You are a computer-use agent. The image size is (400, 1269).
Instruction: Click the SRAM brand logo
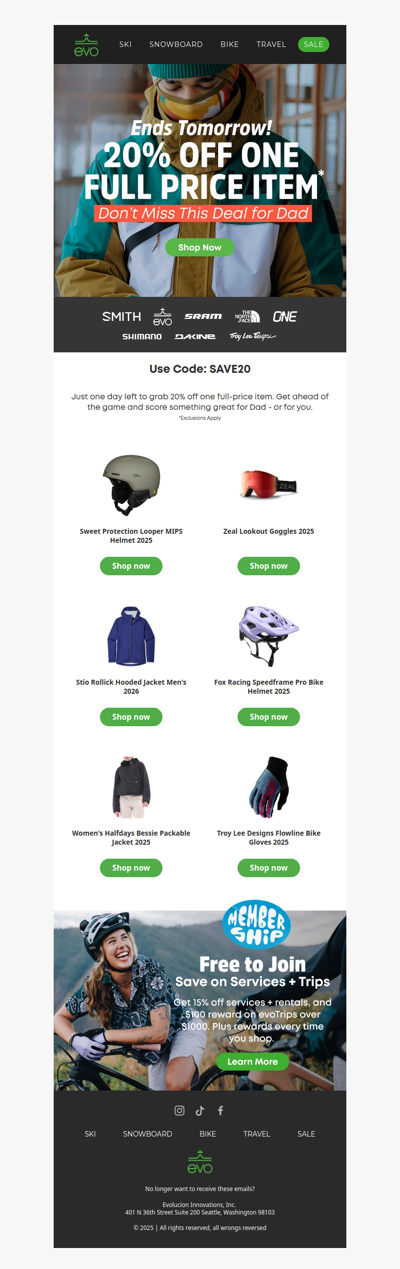[x=203, y=316]
